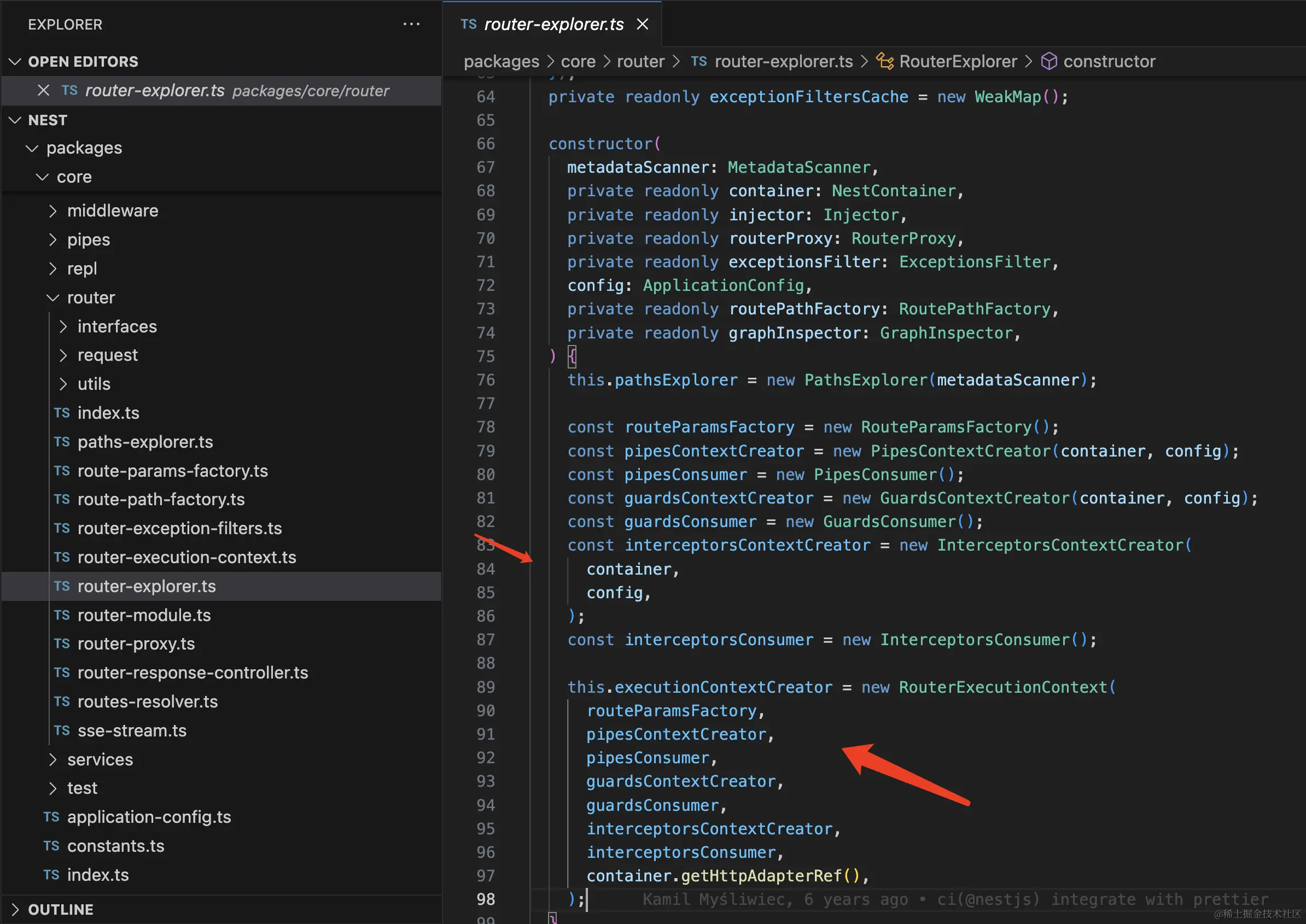Click TS icon in breadcrumb before router-explorer.ts
This screenshot has height=924, width=1306.
click(x=699, y=61)
